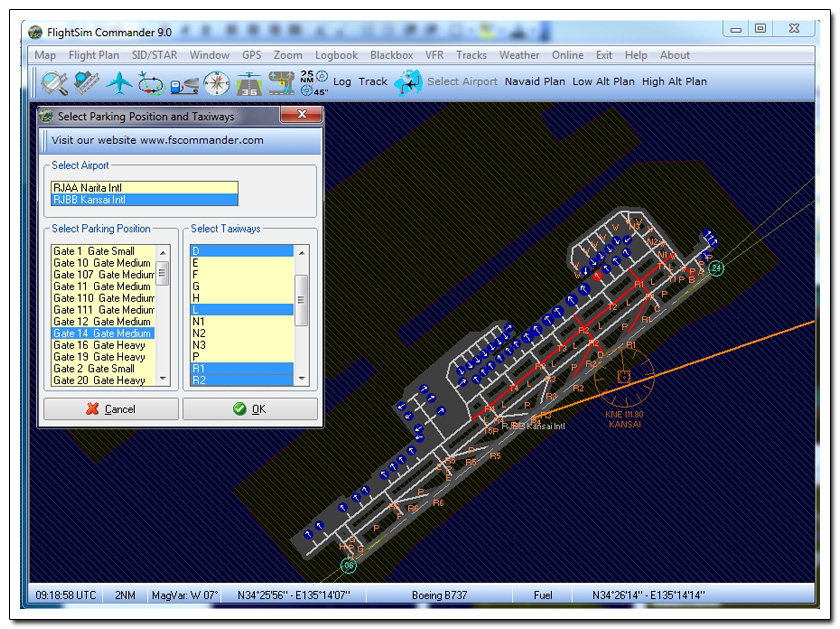Open the Map menu
The height and width of the screenshot is (629, 840).
pos(45,55)
